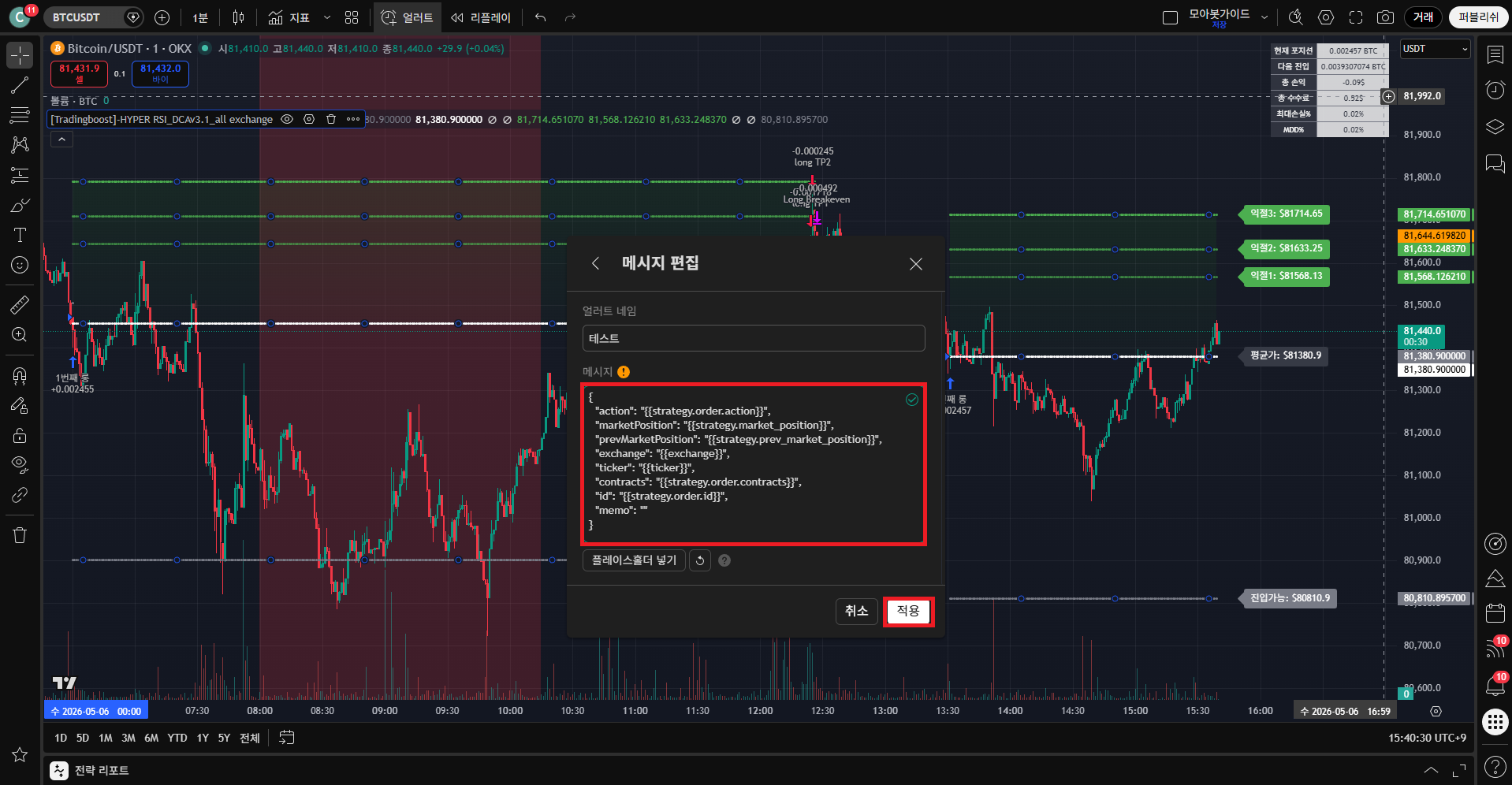
Task: Open the calendar panel in right sidebar
Action: point(1495,612)
